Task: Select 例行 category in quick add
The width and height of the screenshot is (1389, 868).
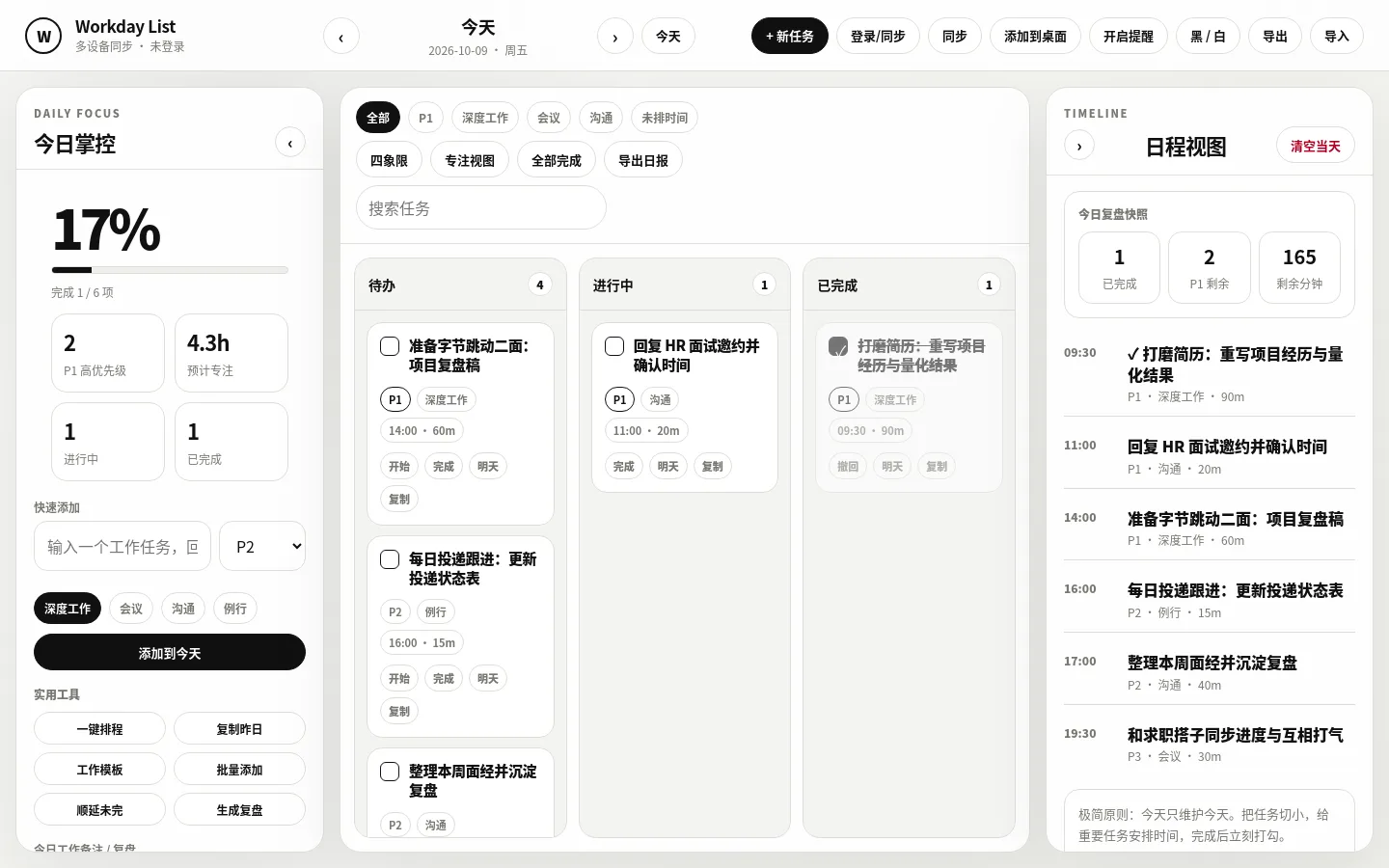Action: (x=235, y=609)
